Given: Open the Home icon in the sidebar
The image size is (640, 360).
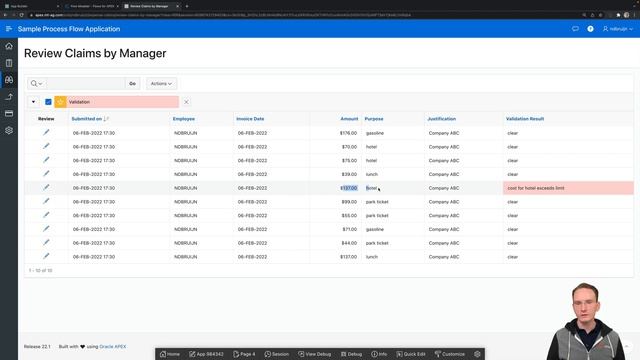Looking at the screenshot, I should [x=9, y=46].
